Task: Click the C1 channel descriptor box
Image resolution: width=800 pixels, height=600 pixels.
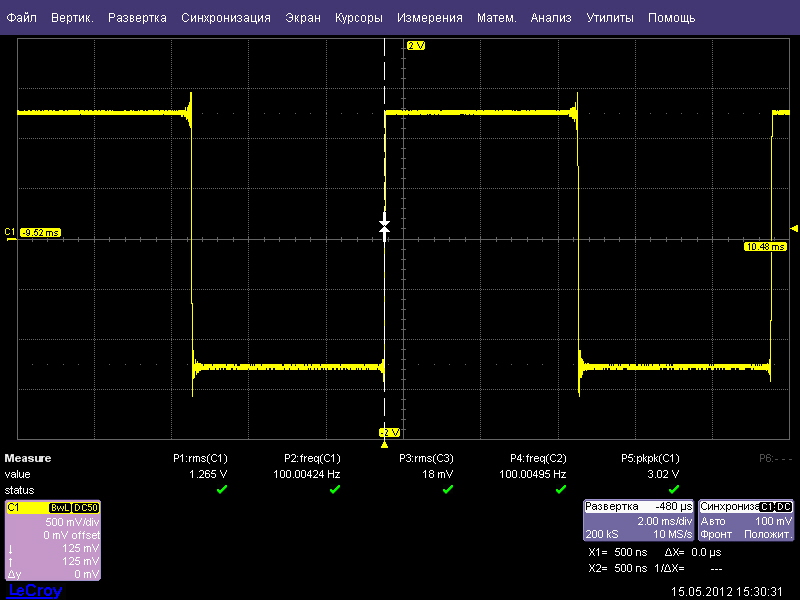Action: coord(52,541)
